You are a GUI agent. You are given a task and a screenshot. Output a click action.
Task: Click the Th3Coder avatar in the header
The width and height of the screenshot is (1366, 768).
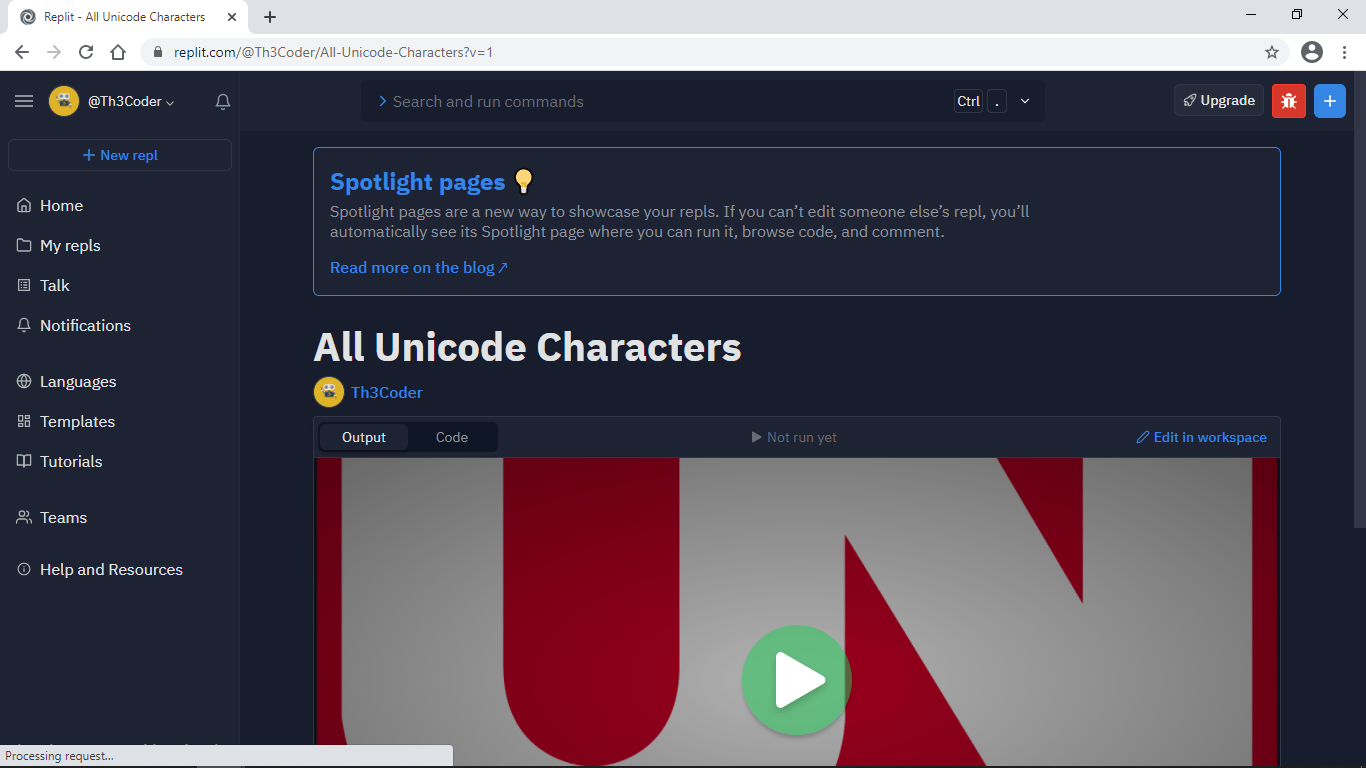click(x=64, y=101)
